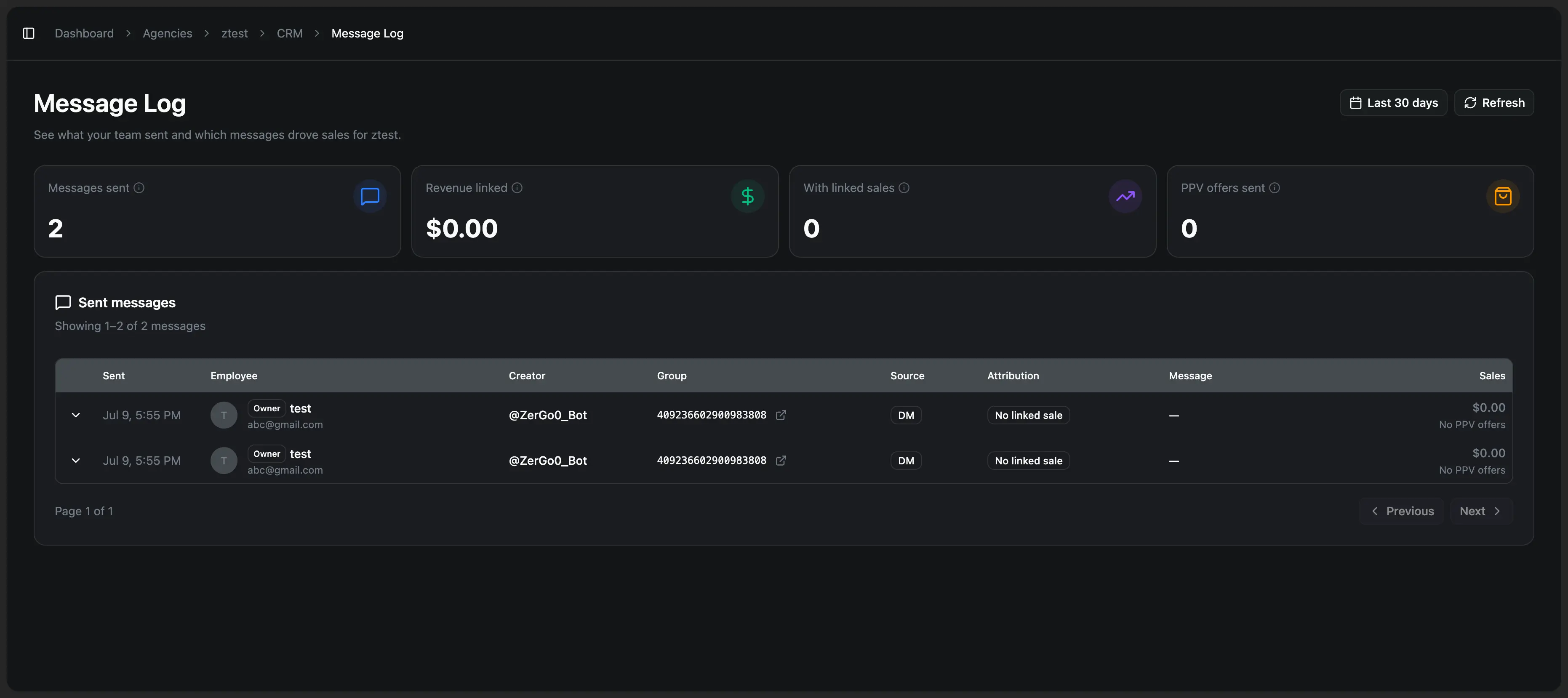Click second row's No PPV offers text
Image resolution: width=1568 pixels, height=698 pixels.
tap(1472, 470)
